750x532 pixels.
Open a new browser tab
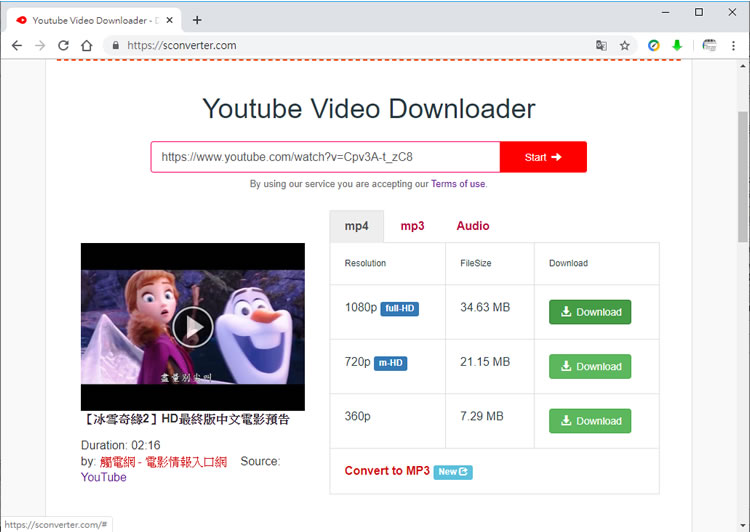[197, 20]
